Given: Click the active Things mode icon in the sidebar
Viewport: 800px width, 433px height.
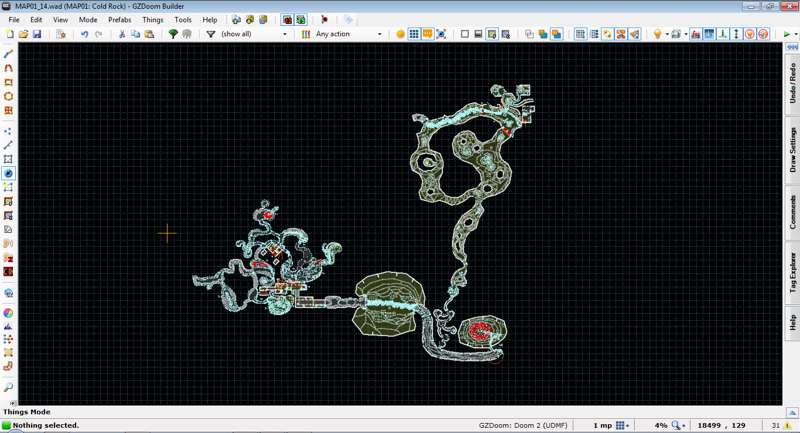Looking at the screenshot, I should (8, 173).
